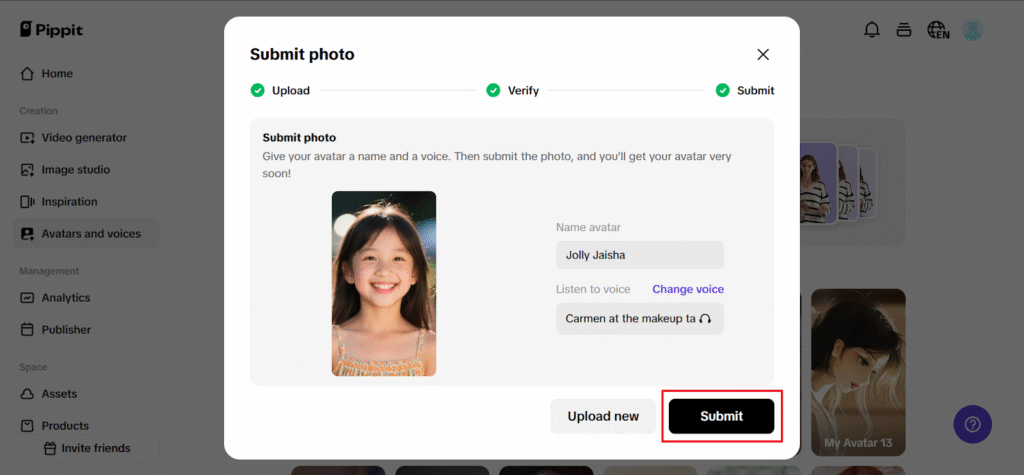Click the black Submit button
Image resolution: width=1024 pixels, height=475 pixels.
click(722, 417)
